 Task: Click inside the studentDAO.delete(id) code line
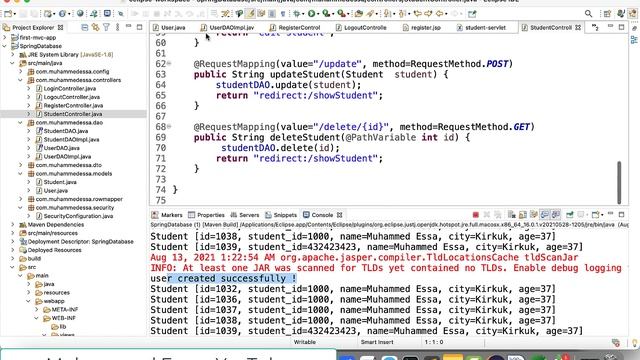click(280, 148)
